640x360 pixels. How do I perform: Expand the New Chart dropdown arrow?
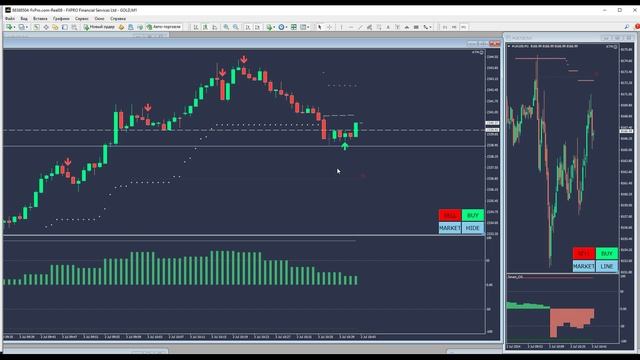pyautogui.click(x=14, y=27)
